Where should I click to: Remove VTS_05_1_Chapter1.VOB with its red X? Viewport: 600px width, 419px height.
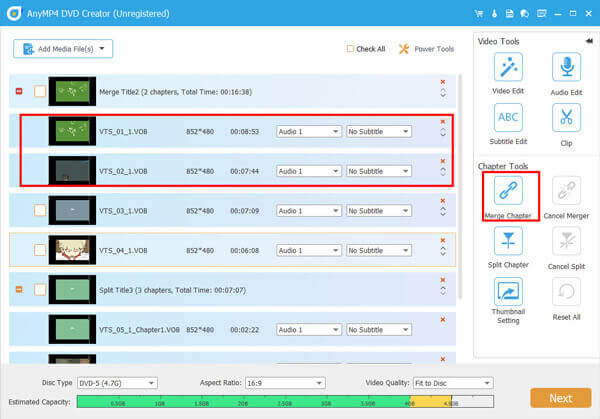point(443,320)
